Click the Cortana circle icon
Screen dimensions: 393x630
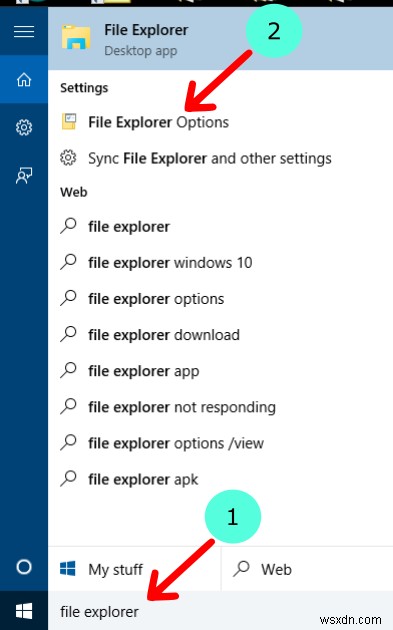coord(24,567)
